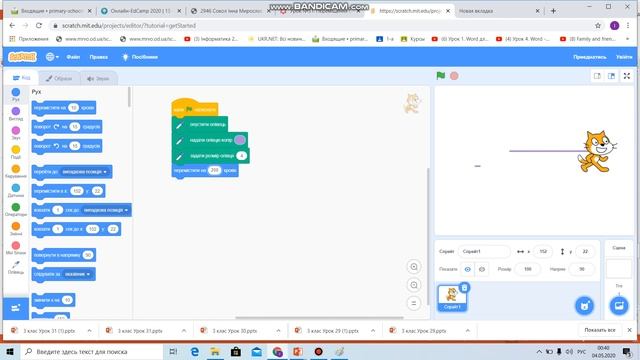Open Посібники tutorials
The height and width of the screenshot is (360, 640).
[x=140, y=57]
